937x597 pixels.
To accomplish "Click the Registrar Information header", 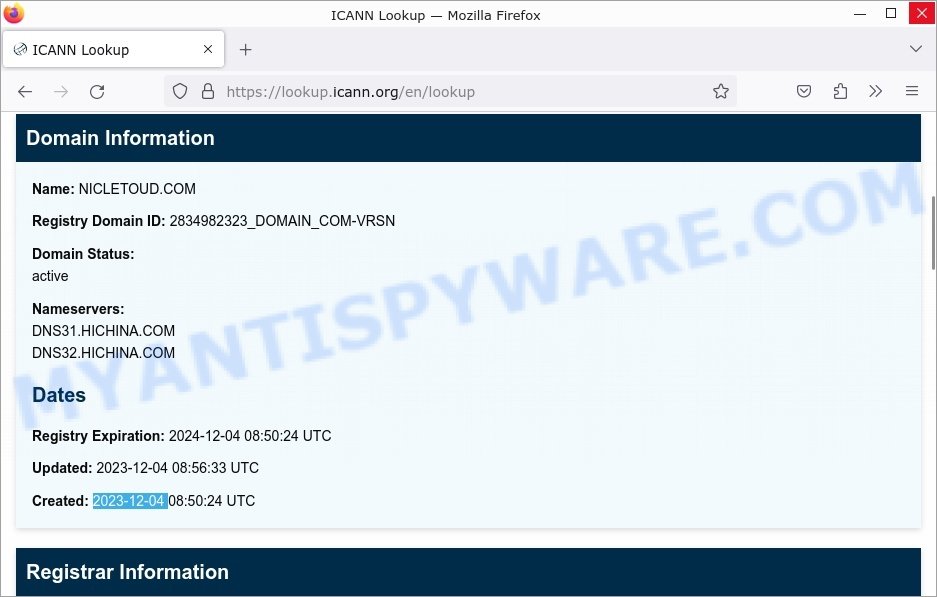I will click(468, 572).
